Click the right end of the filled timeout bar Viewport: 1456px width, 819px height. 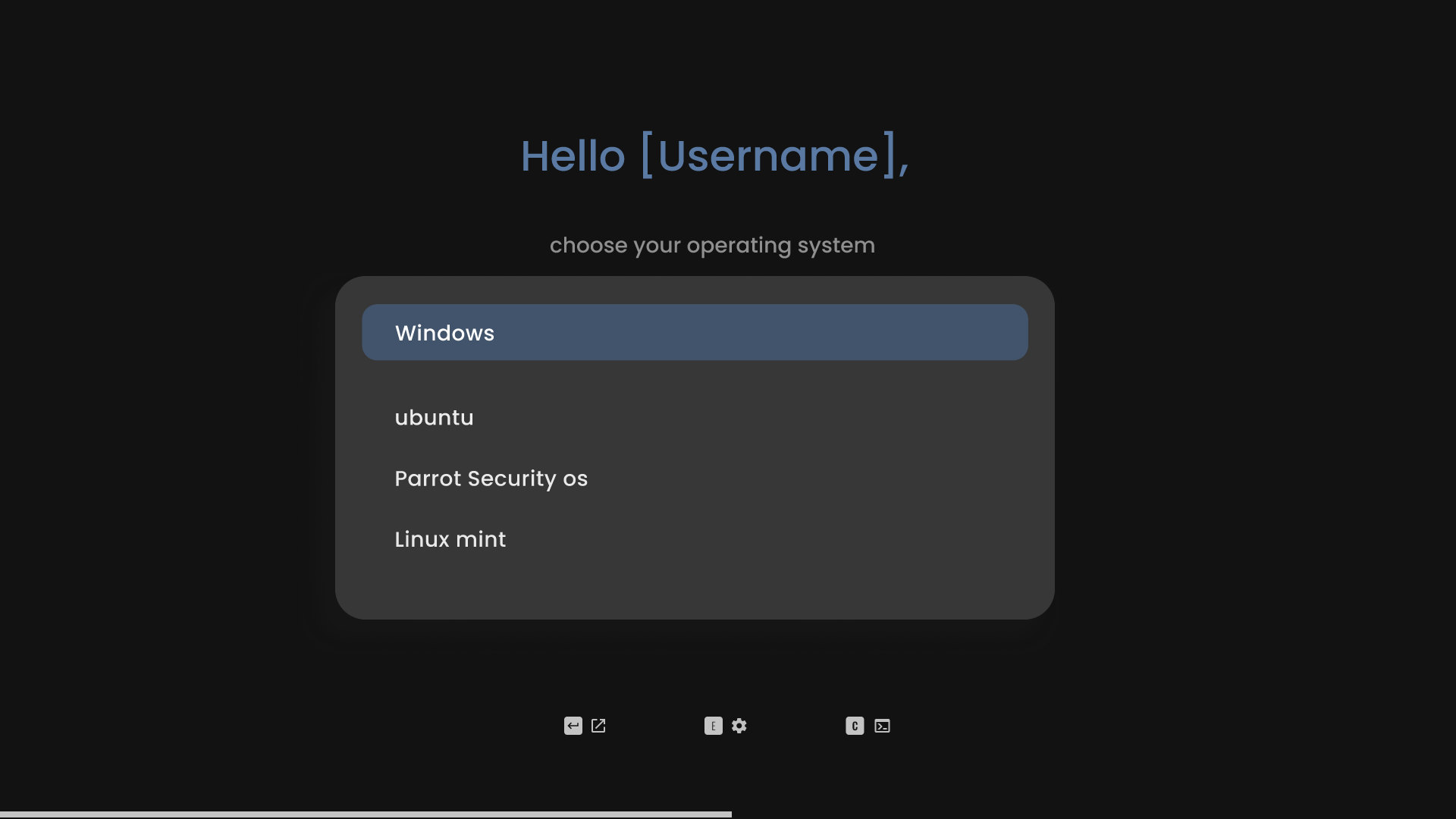click(x=728, y=814)
